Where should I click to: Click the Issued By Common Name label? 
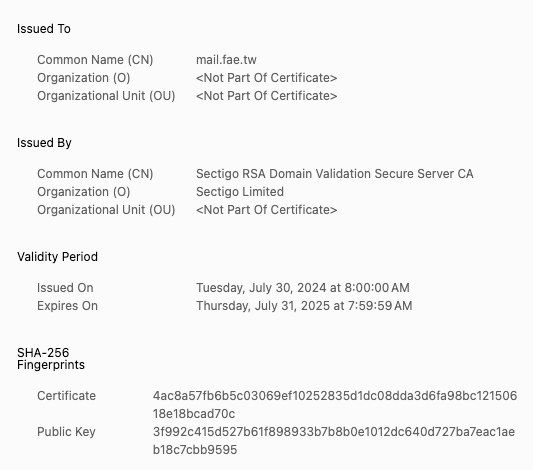(x=95, y=174)
